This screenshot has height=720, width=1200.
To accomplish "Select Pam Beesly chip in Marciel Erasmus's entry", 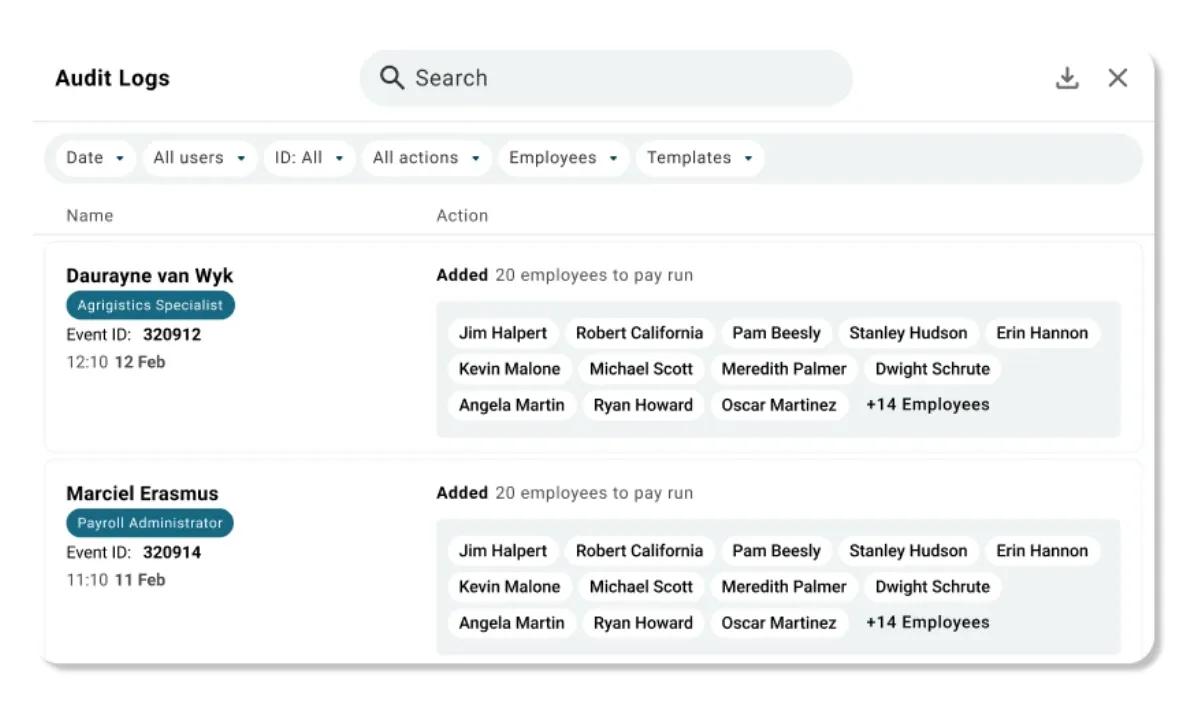I will (x=776, y=550).
